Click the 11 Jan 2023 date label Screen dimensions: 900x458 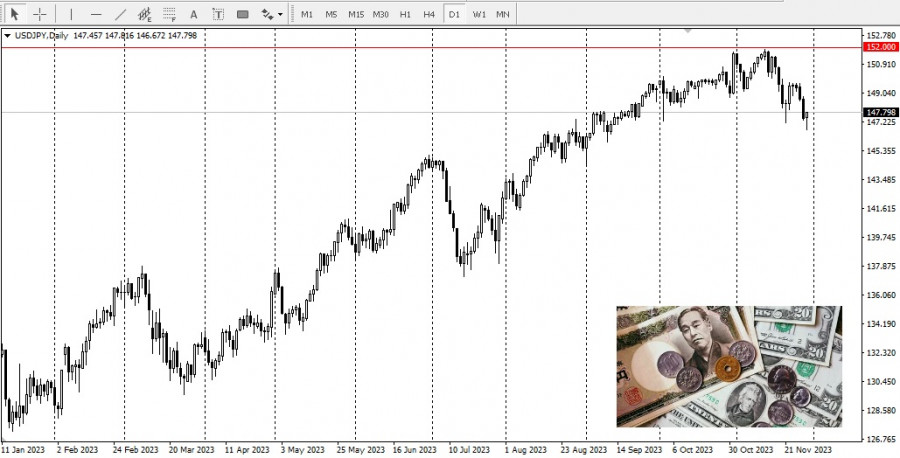(23, 449)
